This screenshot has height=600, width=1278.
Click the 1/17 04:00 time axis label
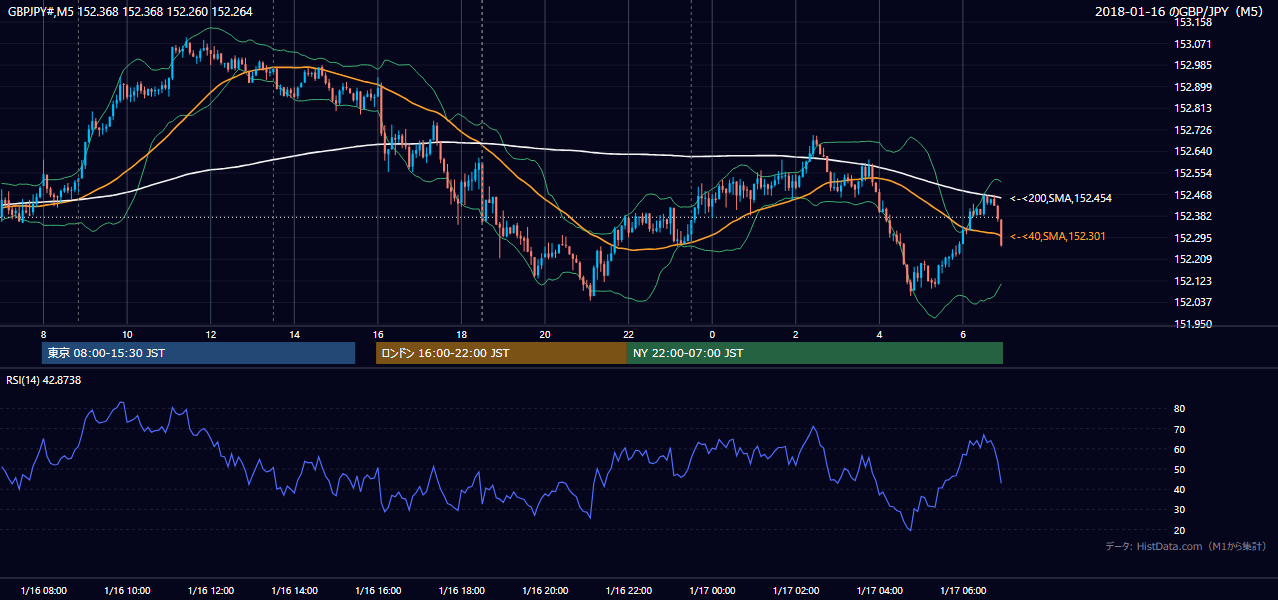pyautogui.click(x=880, y=591)
